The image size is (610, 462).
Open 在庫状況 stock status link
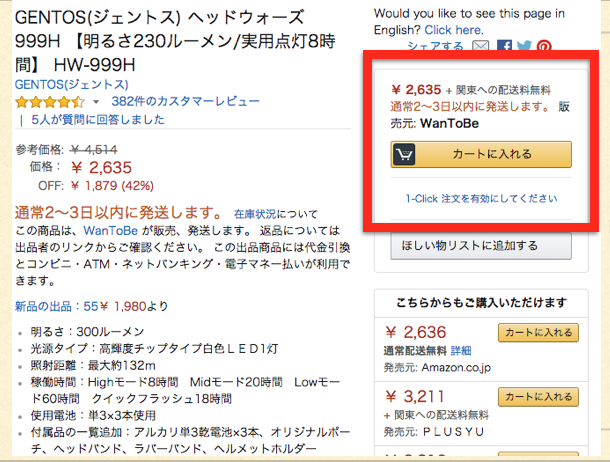pos(255,214)
